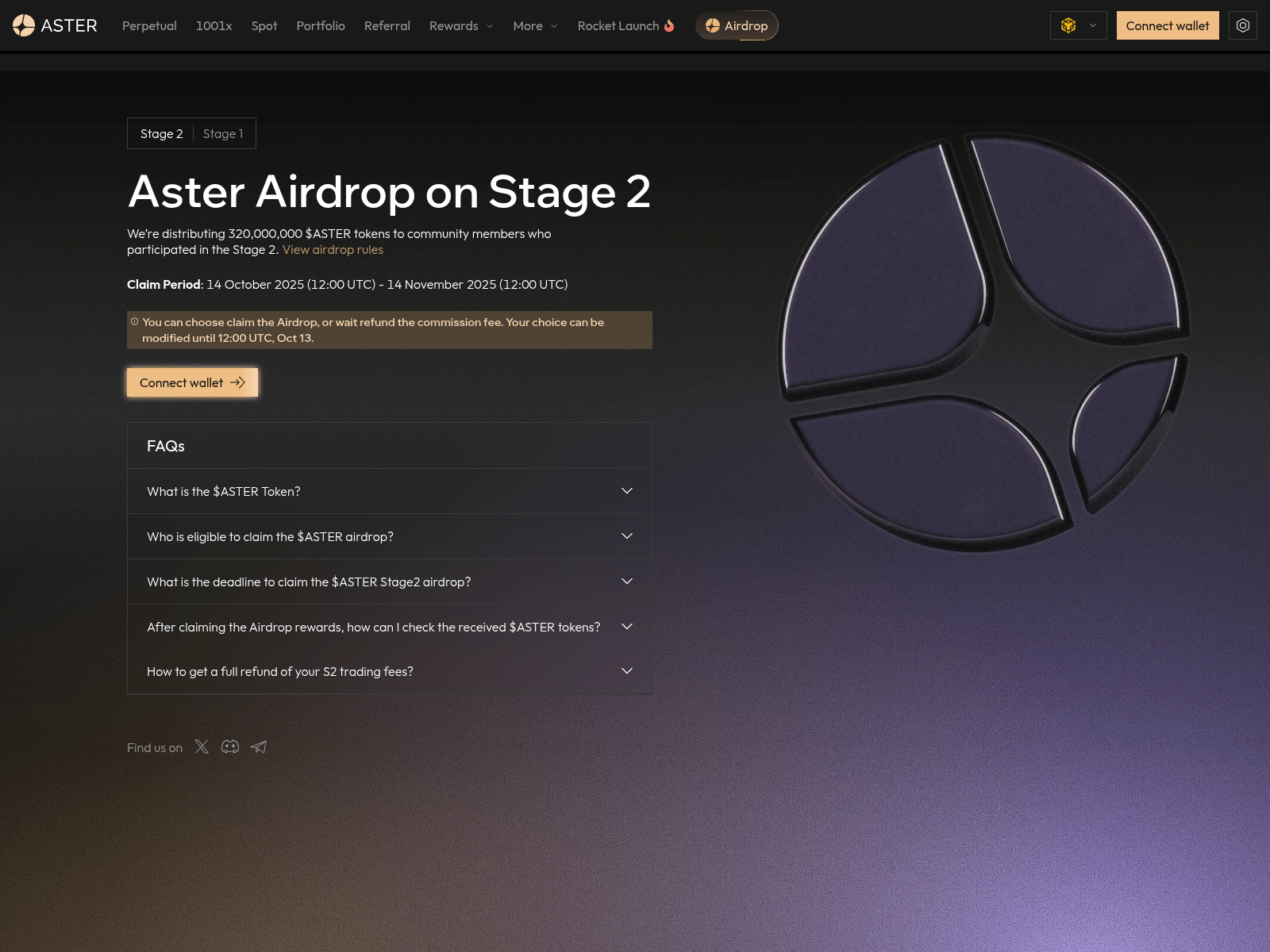Click the Aster logo in header

[55, 25]
